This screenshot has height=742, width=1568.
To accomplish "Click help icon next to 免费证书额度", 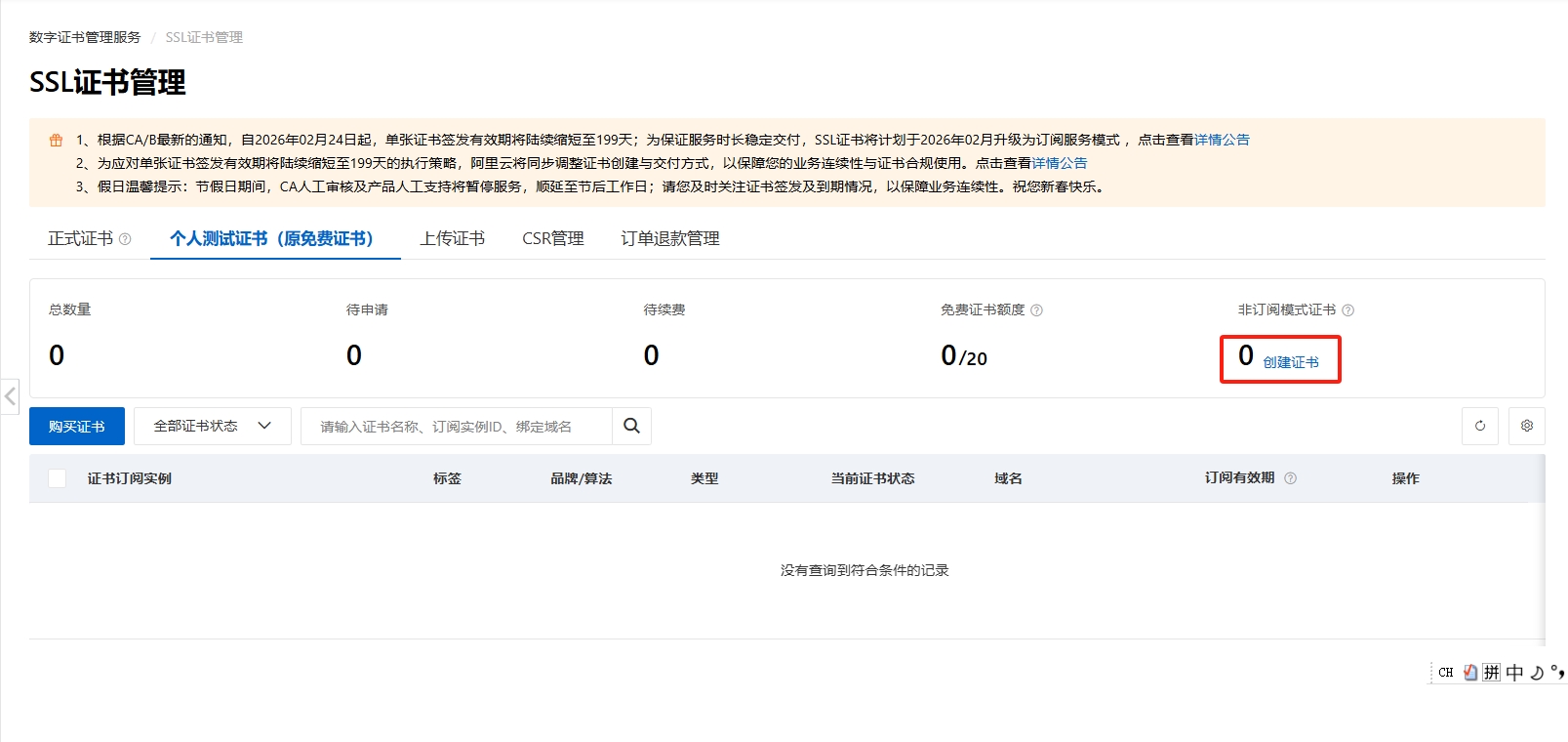I will [x=1037, y=310].
